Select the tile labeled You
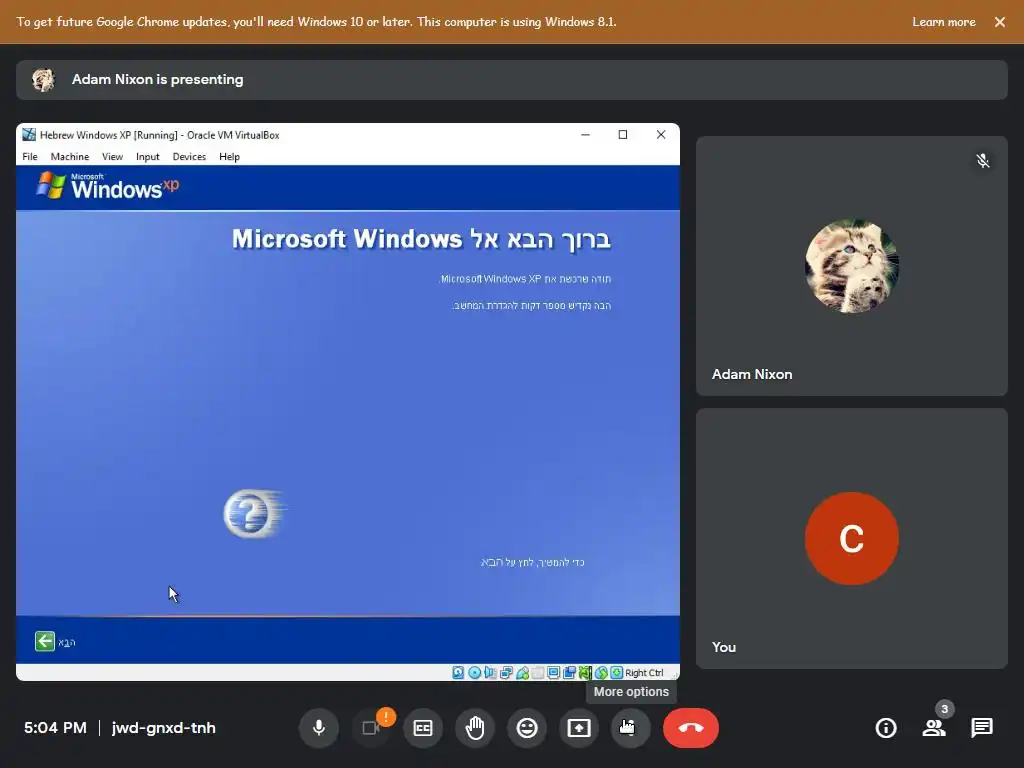The width and height of the screenshot is (1024, 768). coord(852,538)
